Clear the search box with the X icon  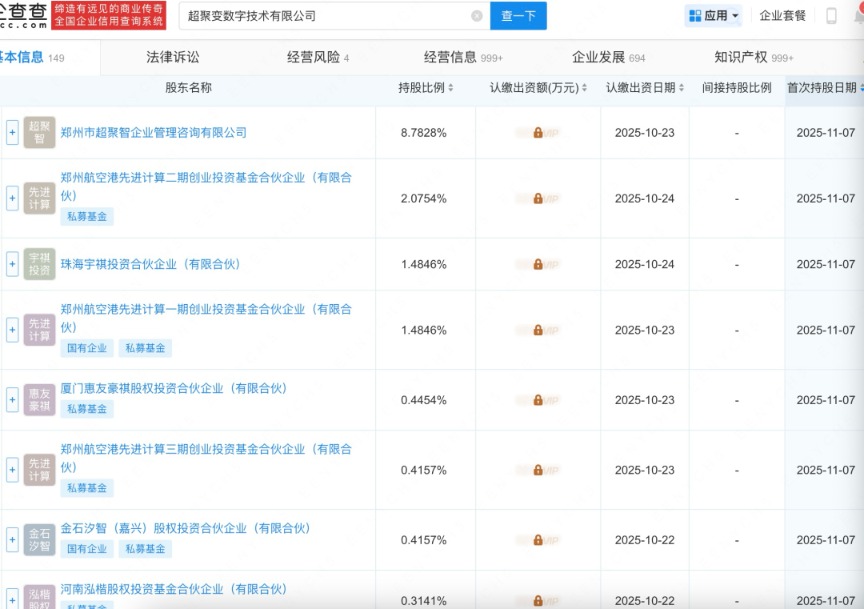477,16
